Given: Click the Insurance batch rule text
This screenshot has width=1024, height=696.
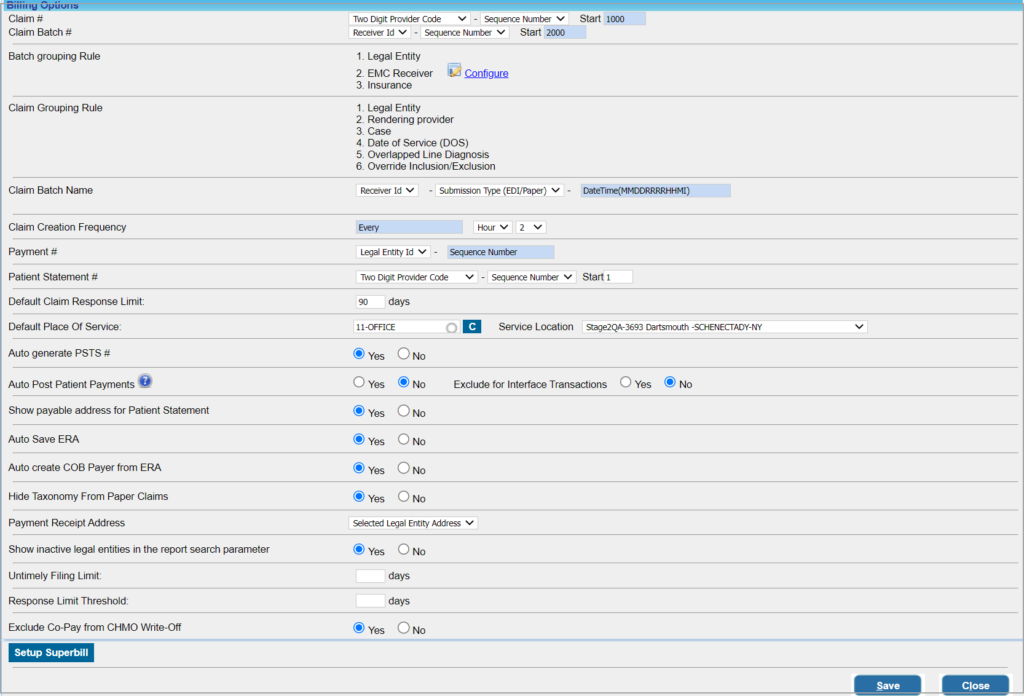Looking at the screenshot, I should (x=389, y=85).
